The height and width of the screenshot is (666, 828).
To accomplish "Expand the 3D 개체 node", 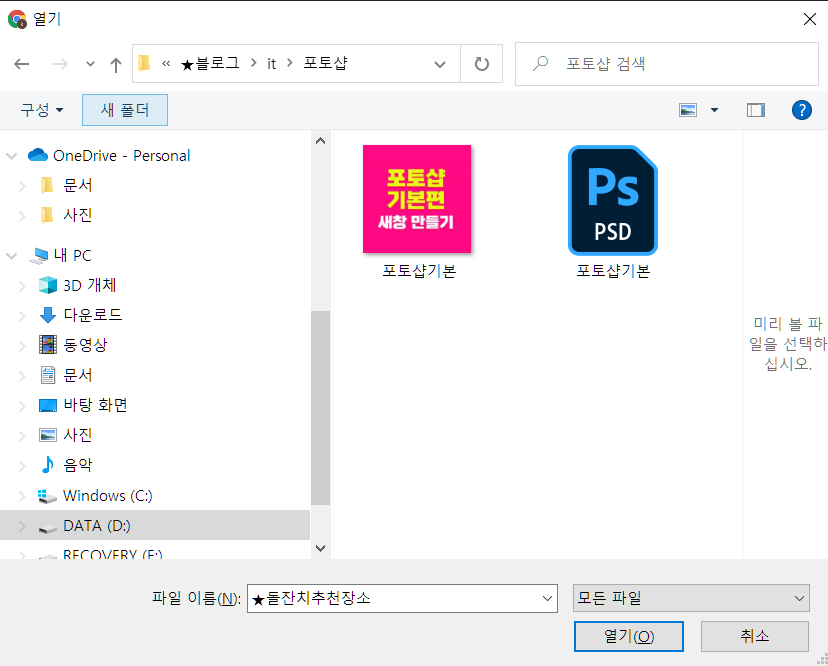I will coord(22,286).
